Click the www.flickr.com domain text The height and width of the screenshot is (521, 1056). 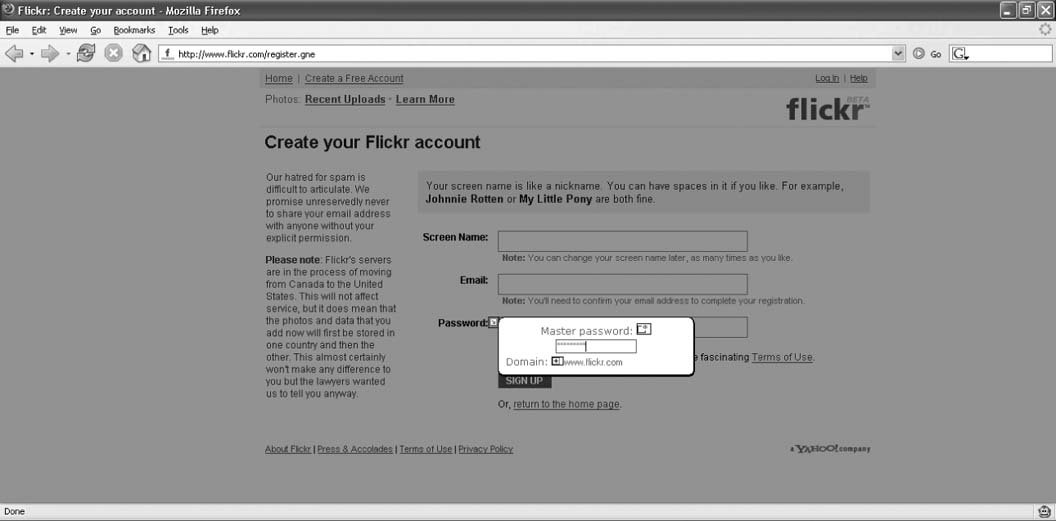click(x=593, y=362)
